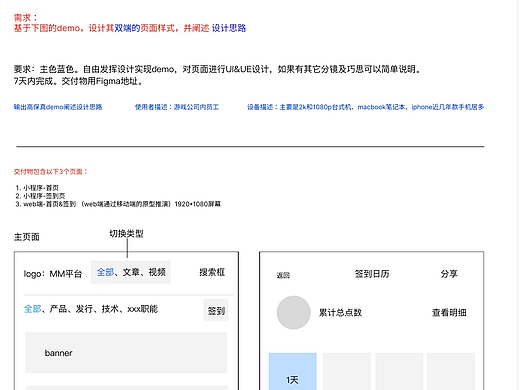Click the blue 设计思路 text in the header
The width and height of the screenshot is (520, 390).
(229, 28)
